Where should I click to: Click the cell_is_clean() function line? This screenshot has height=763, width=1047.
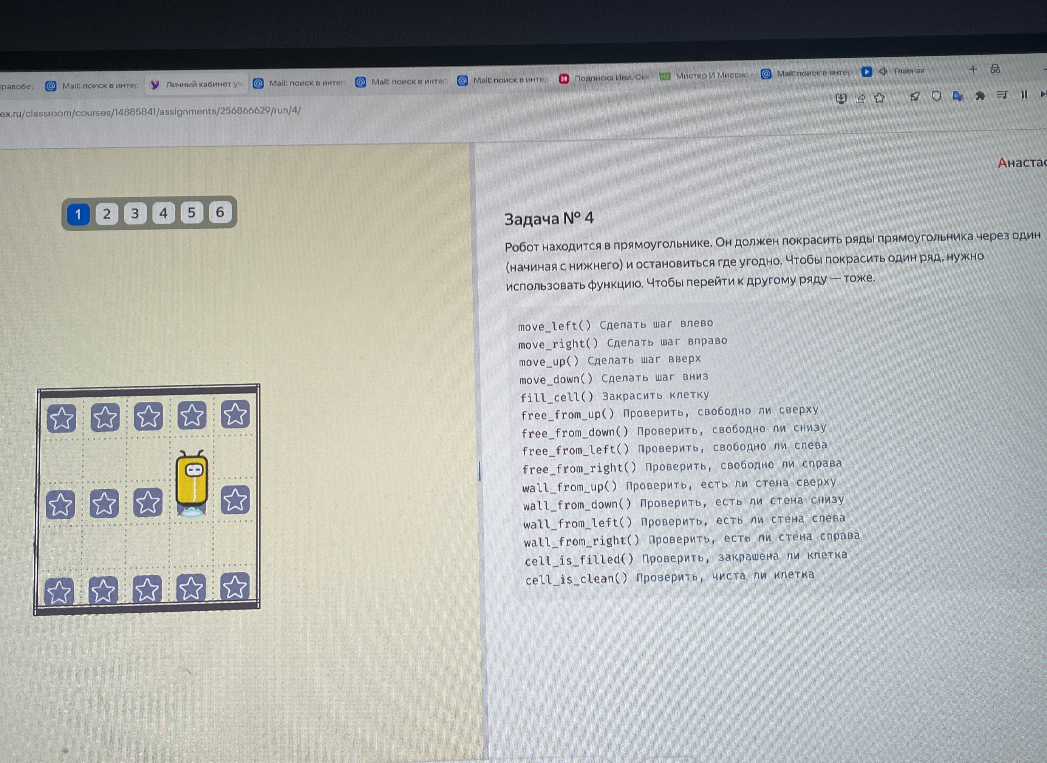click(670, 577)
